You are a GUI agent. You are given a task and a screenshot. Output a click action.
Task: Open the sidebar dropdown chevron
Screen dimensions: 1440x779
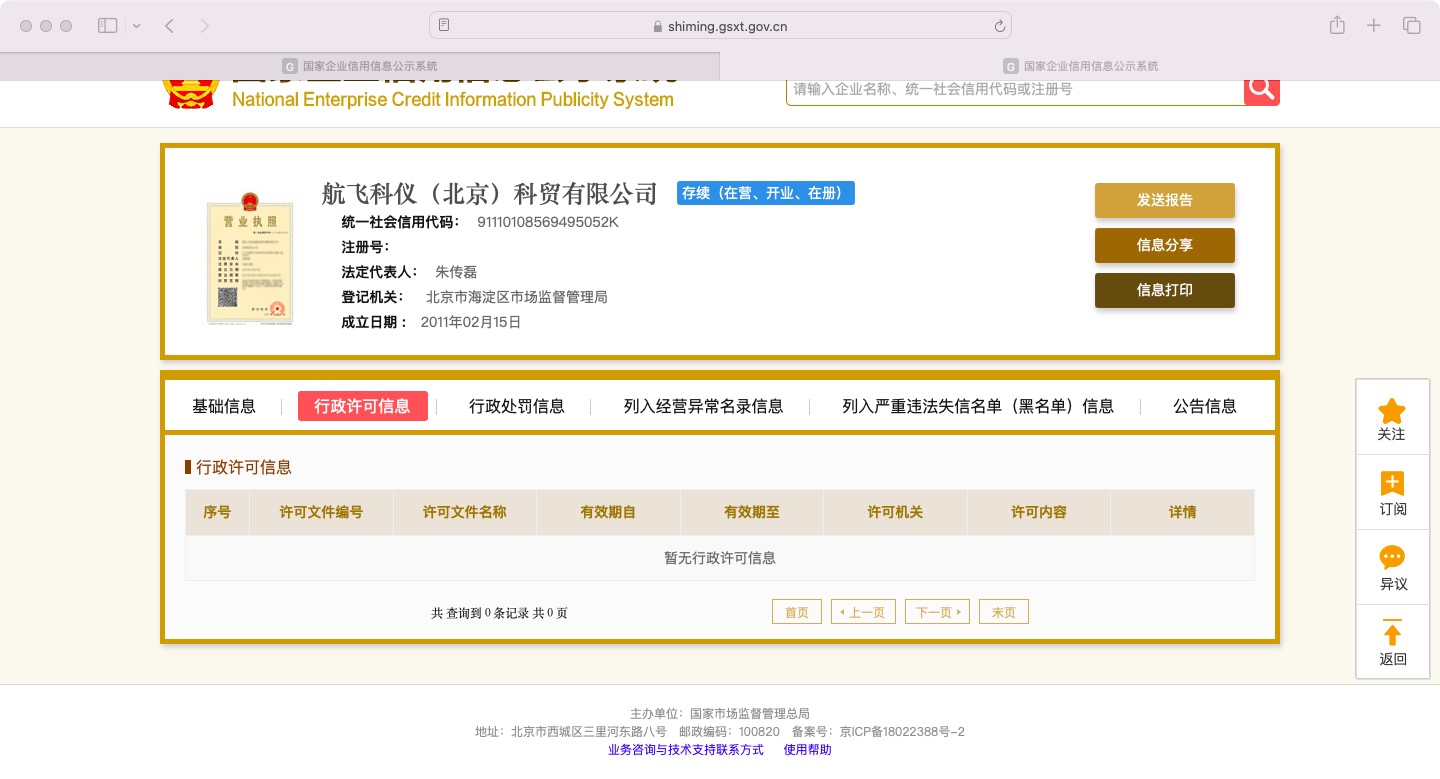(136, 26)
